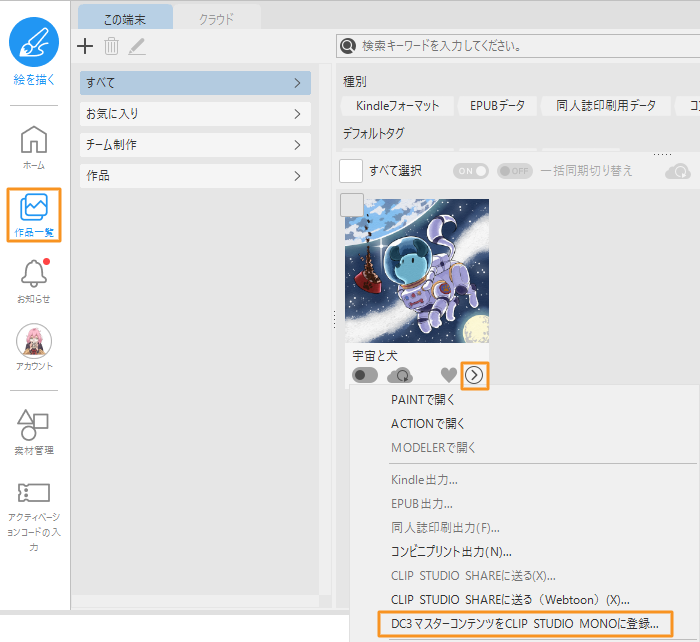Expand the 作品 category row
700x642 pixels.
[x=195, y=175]
